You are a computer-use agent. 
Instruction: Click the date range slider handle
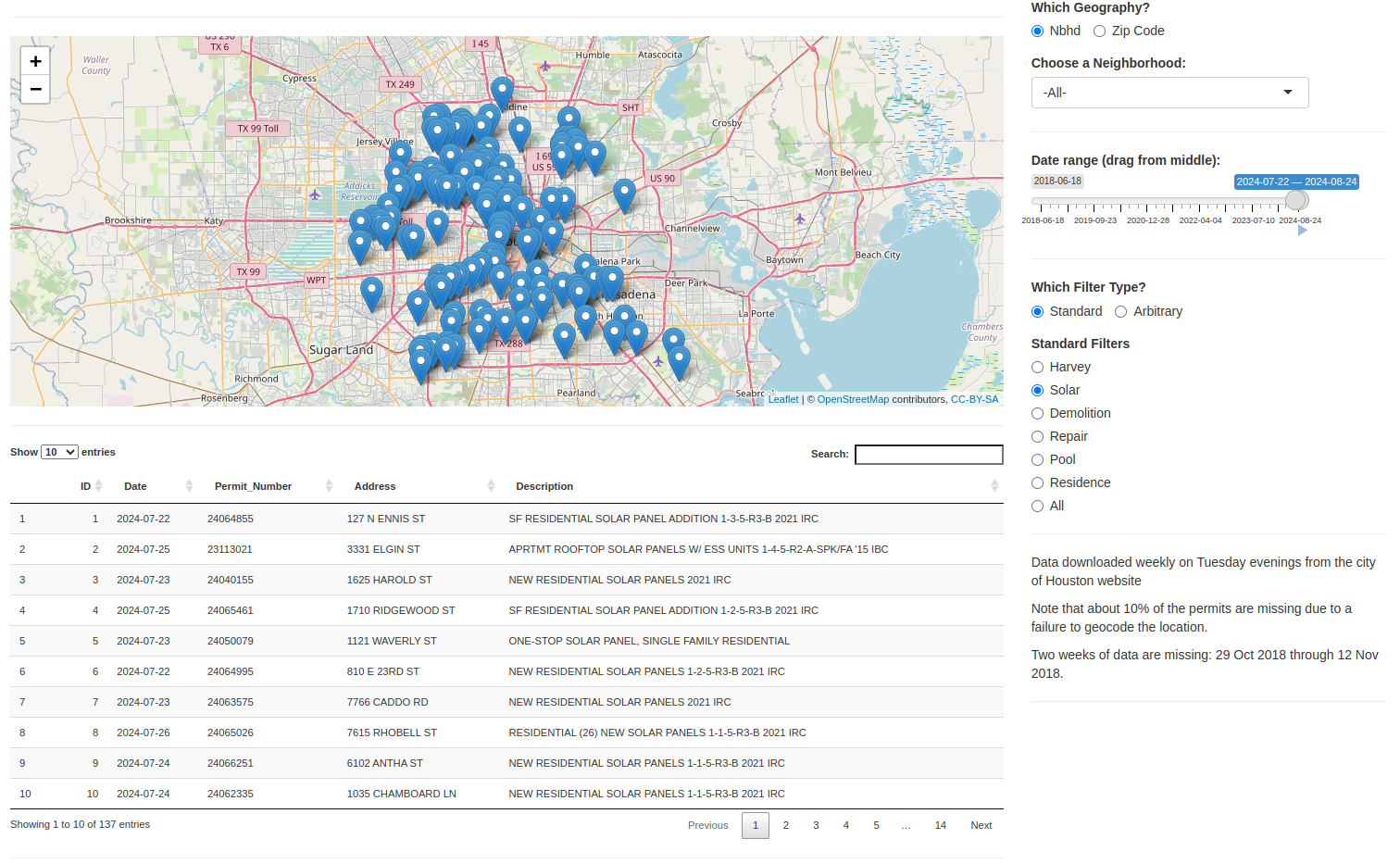point(1296,200)
